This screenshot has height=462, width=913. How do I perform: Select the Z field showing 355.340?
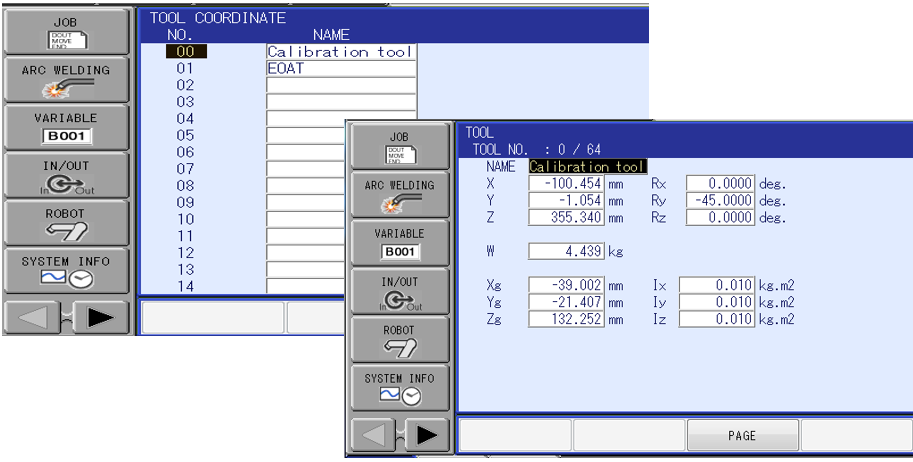(566, 217)
